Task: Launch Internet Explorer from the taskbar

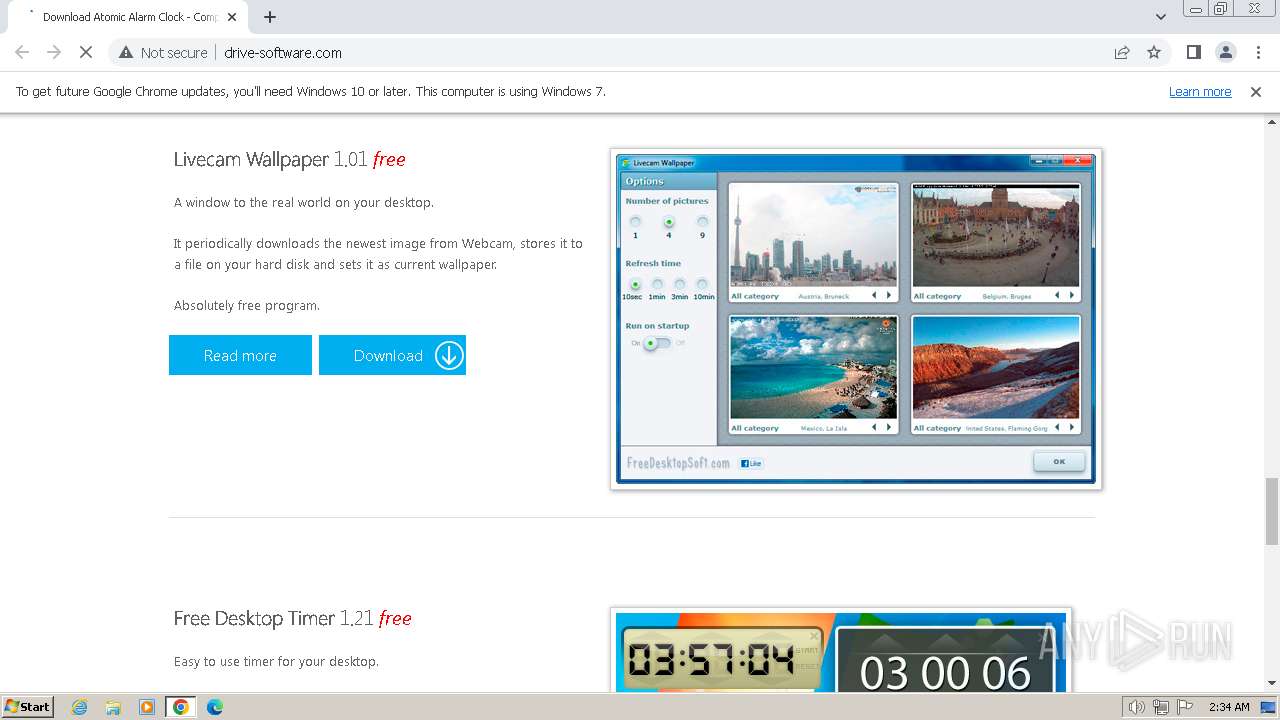Action: (79, 707)
